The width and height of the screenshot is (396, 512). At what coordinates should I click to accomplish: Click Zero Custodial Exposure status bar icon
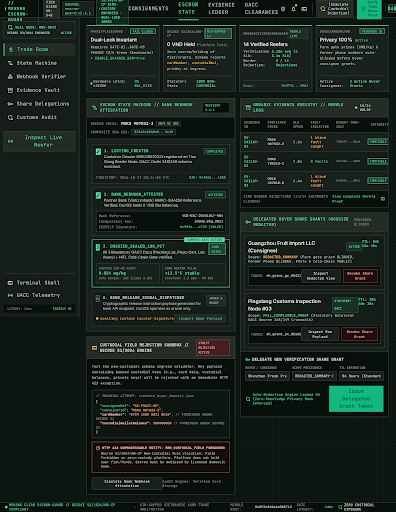tap(340, 507)
